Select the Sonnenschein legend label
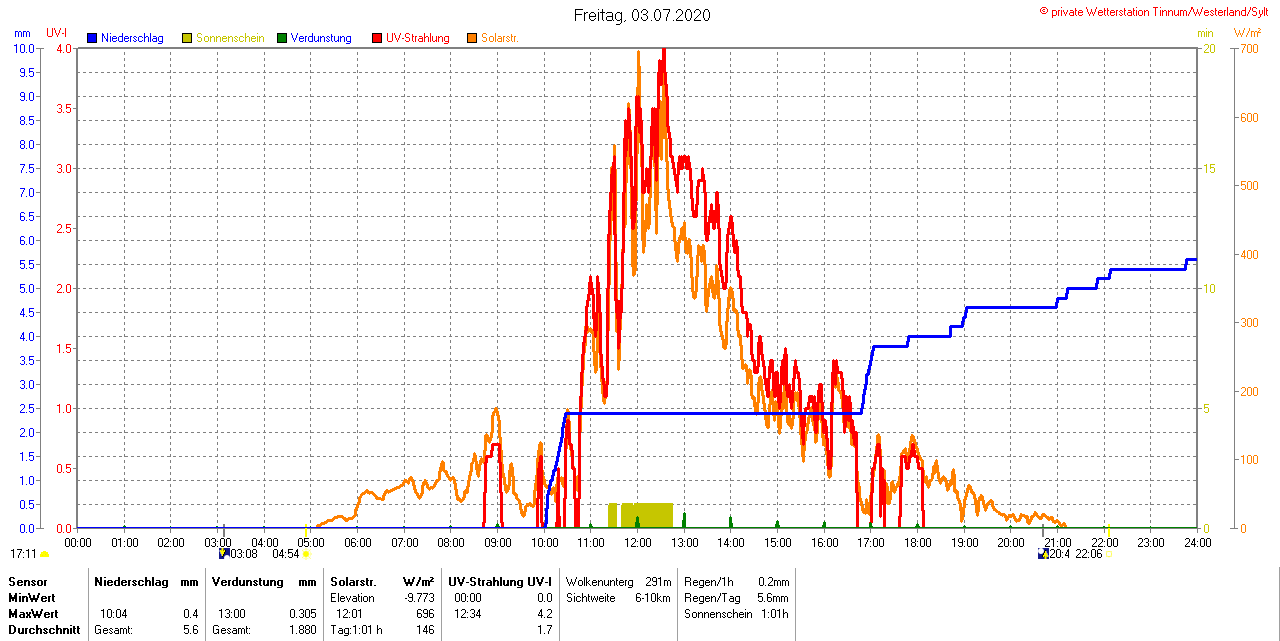 point(230,38)
